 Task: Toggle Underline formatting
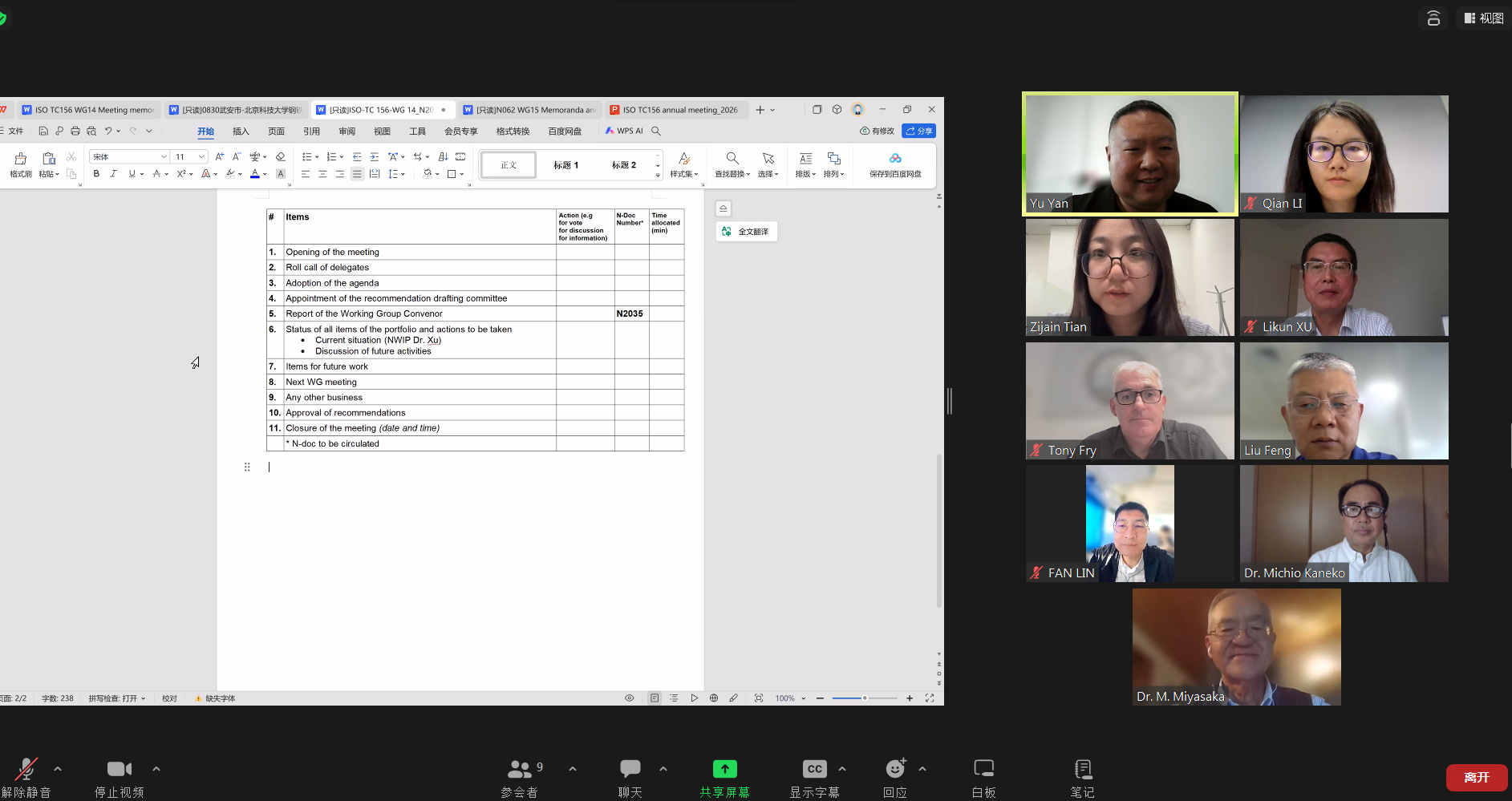pos(132,173)
